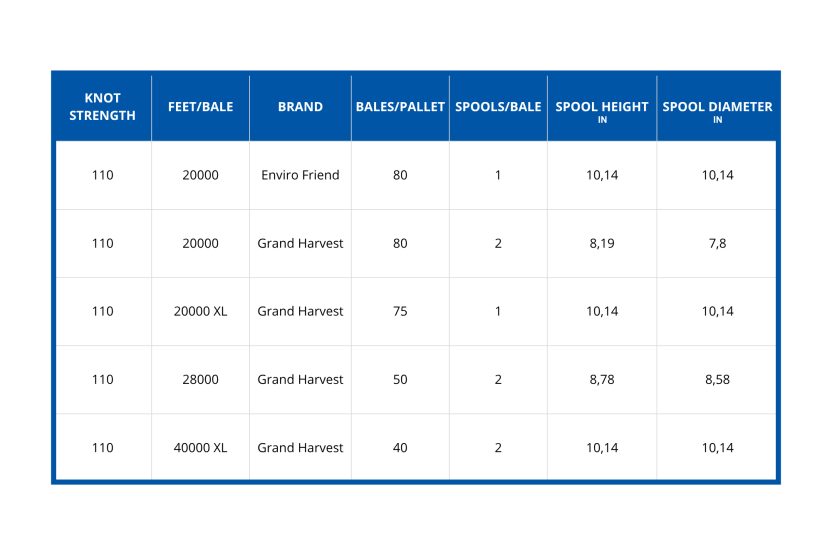Click Grand Harvest in the 28000 row

pos(300,379)
